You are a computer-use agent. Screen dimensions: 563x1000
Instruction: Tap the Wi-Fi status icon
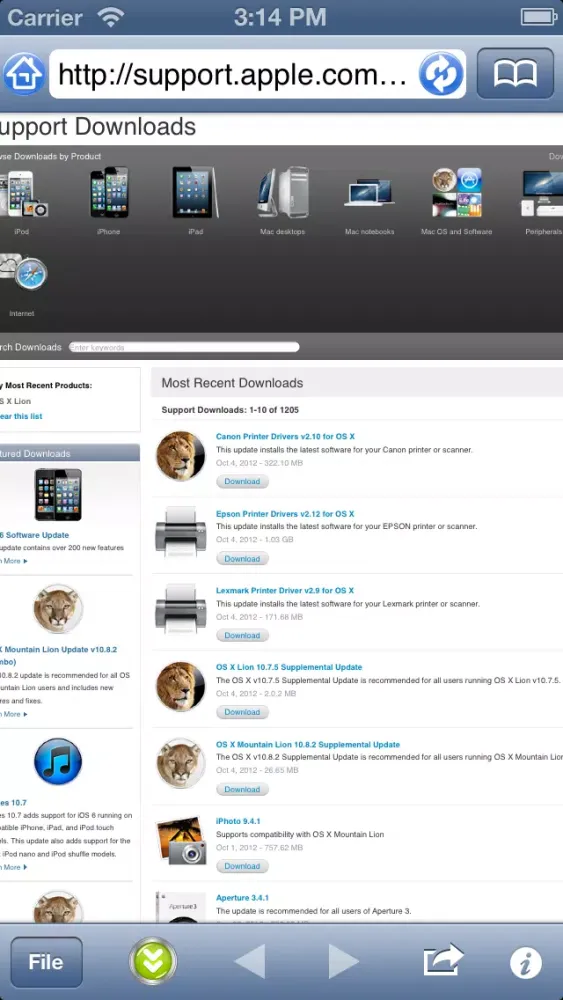tap(111, 17)
